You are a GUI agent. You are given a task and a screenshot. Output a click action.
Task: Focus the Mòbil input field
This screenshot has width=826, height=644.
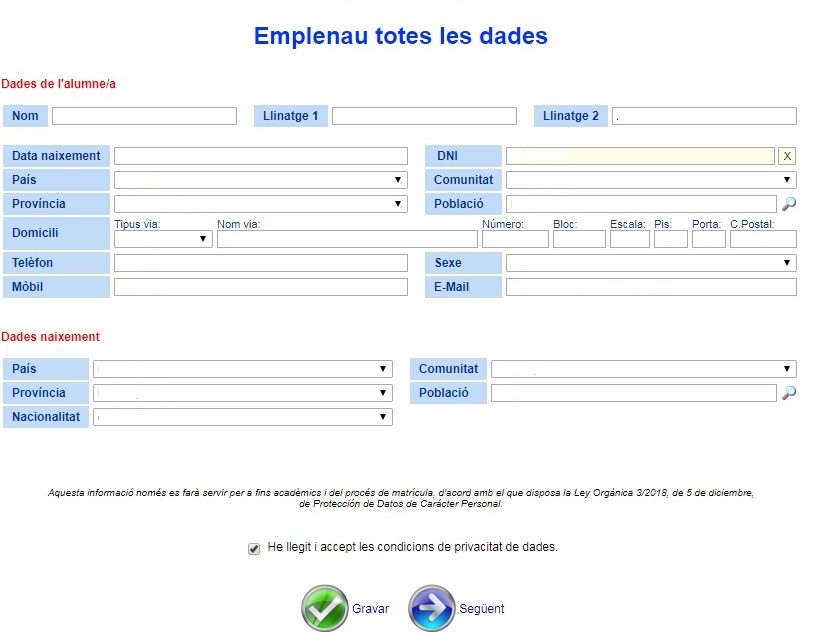[x=261, y=287]
